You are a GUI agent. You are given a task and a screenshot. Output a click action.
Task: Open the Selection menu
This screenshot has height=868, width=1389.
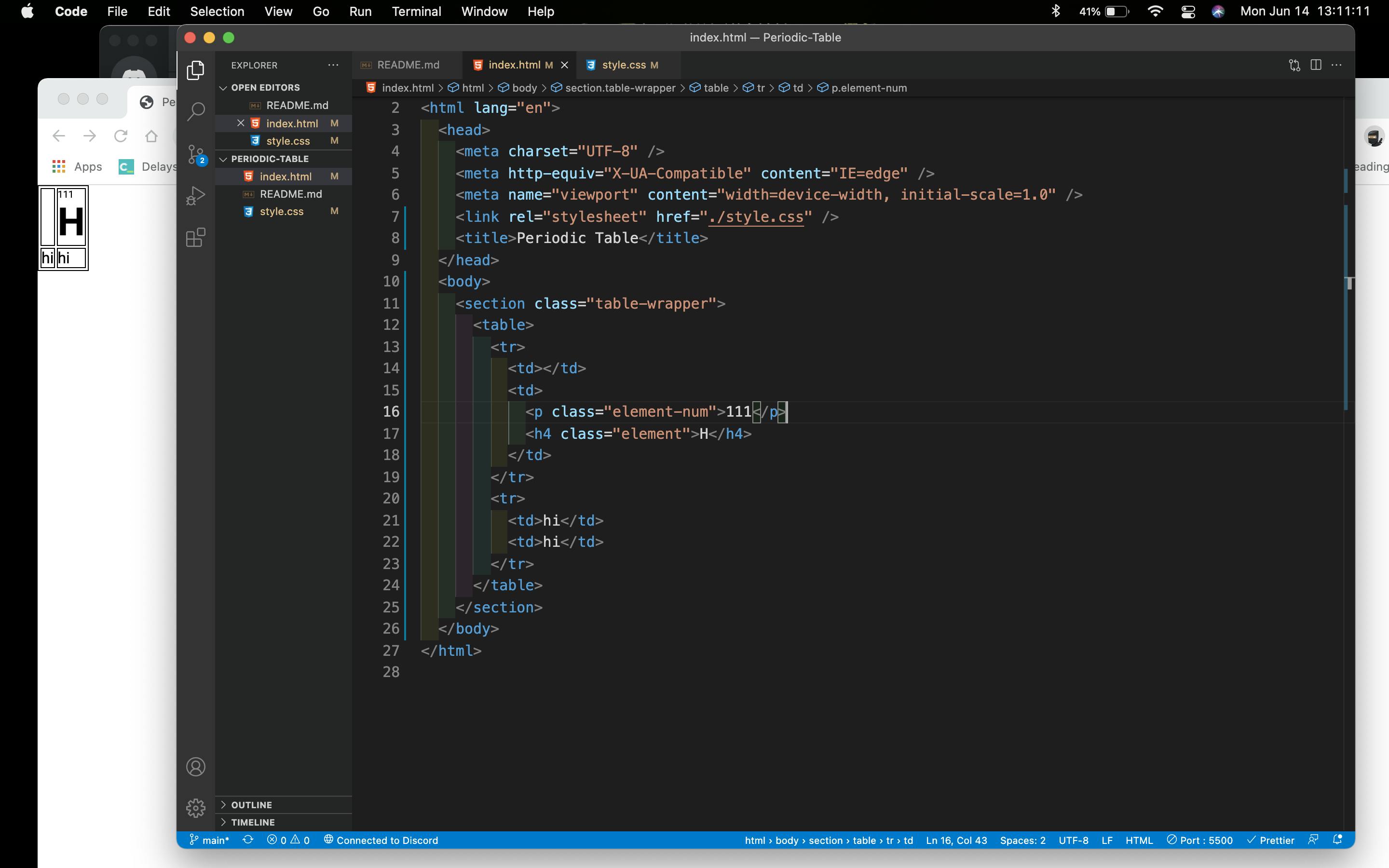point(217,12)
